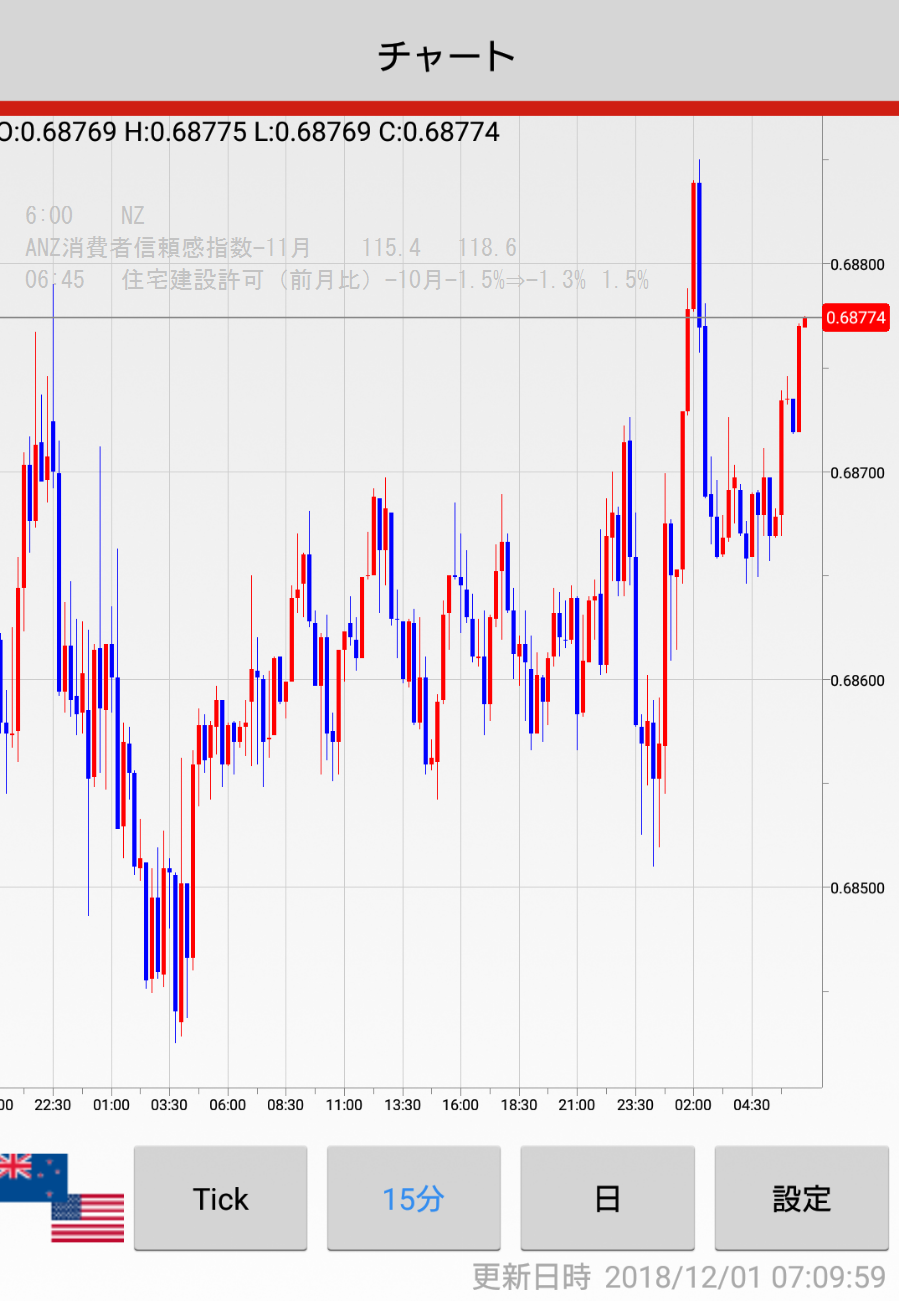Tap the 16:00 time axis label

(460, 1105)
